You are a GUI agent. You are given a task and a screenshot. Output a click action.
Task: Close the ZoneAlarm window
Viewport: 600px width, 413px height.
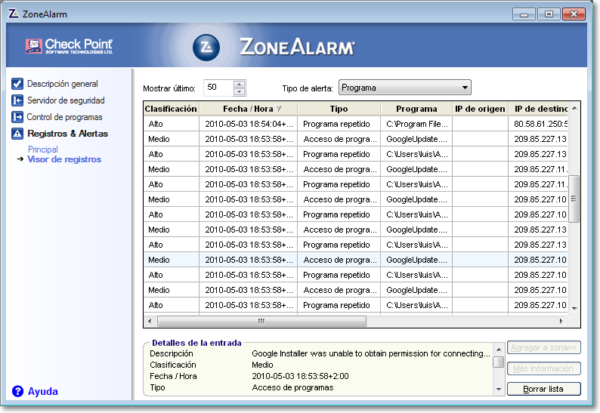pyautogui.click(x=574, y=14)
